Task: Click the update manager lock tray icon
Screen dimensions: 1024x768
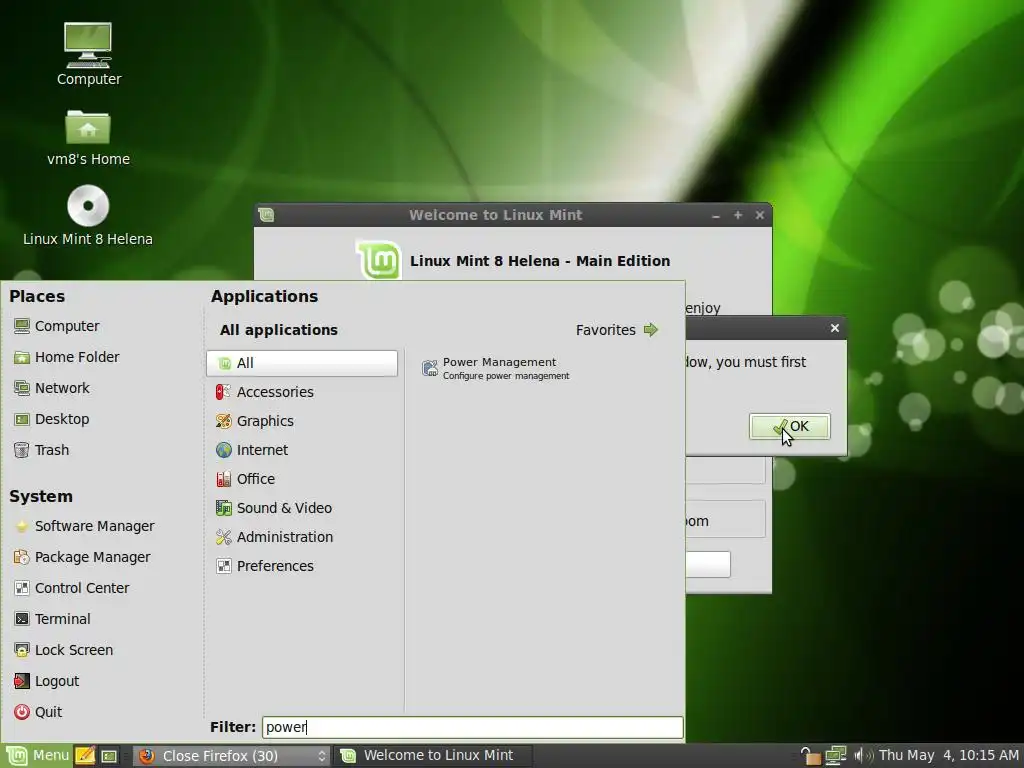Action: coord(810,756)
